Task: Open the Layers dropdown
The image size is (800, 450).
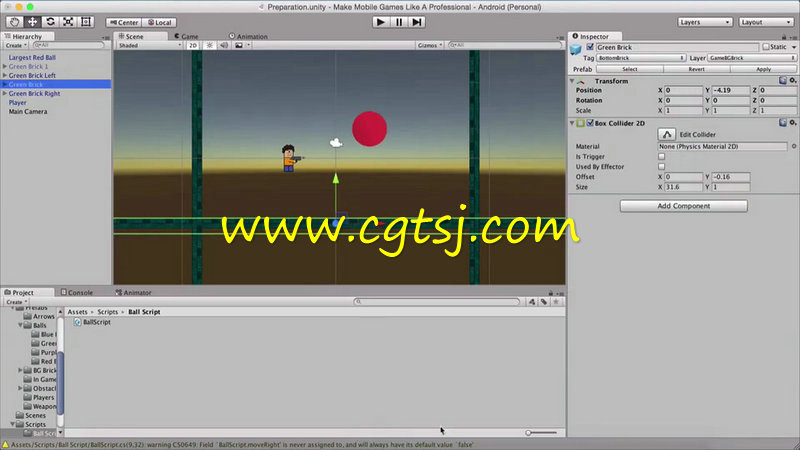Action: [705, 22]
